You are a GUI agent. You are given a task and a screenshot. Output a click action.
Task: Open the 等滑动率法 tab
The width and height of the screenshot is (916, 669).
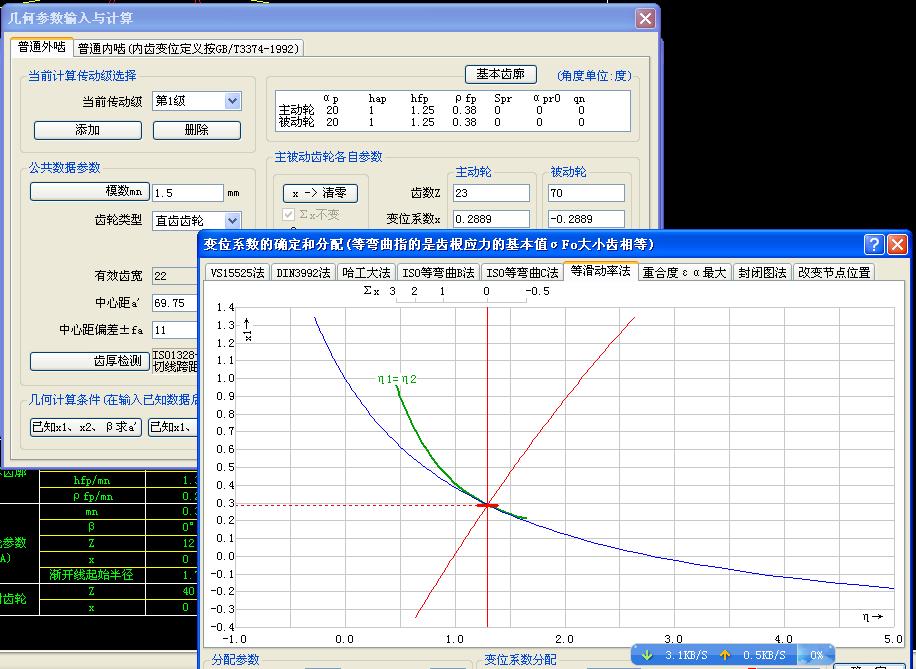click(601, 271)
